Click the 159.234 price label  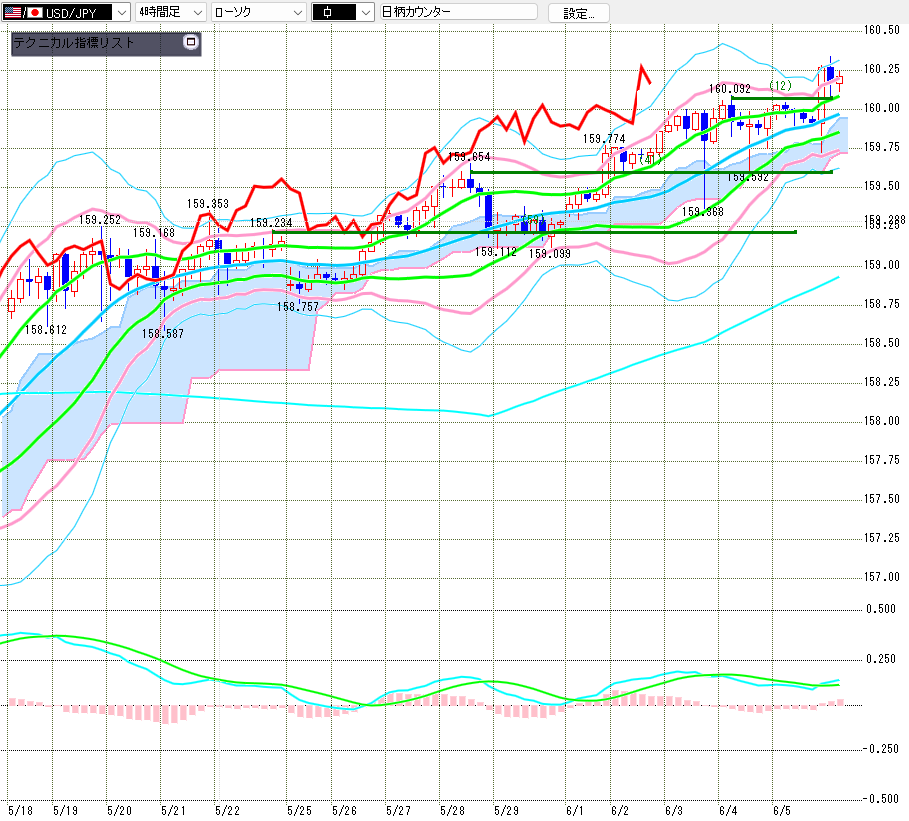[x=271, y=223]
